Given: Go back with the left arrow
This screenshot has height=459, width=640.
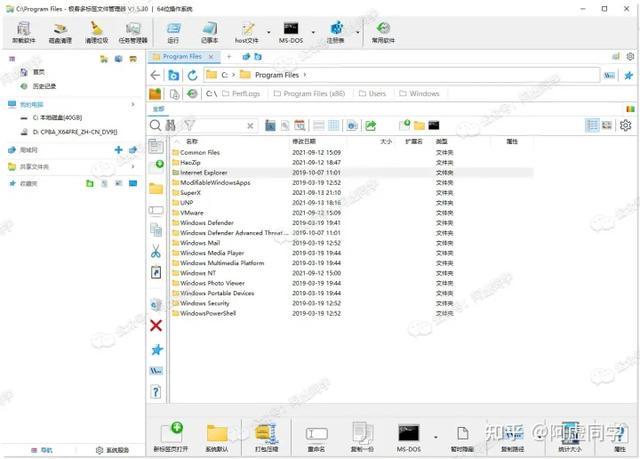Looking at the screenshot, I should coord(155,75).
